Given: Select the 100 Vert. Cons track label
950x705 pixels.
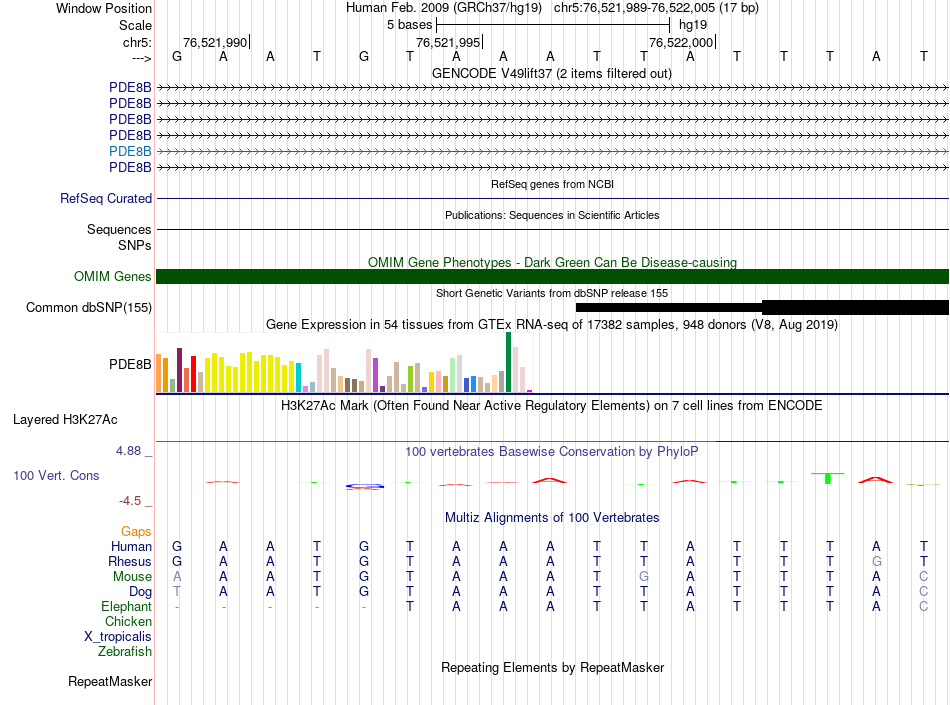Looking at the screenshot, I should [56, 476].
